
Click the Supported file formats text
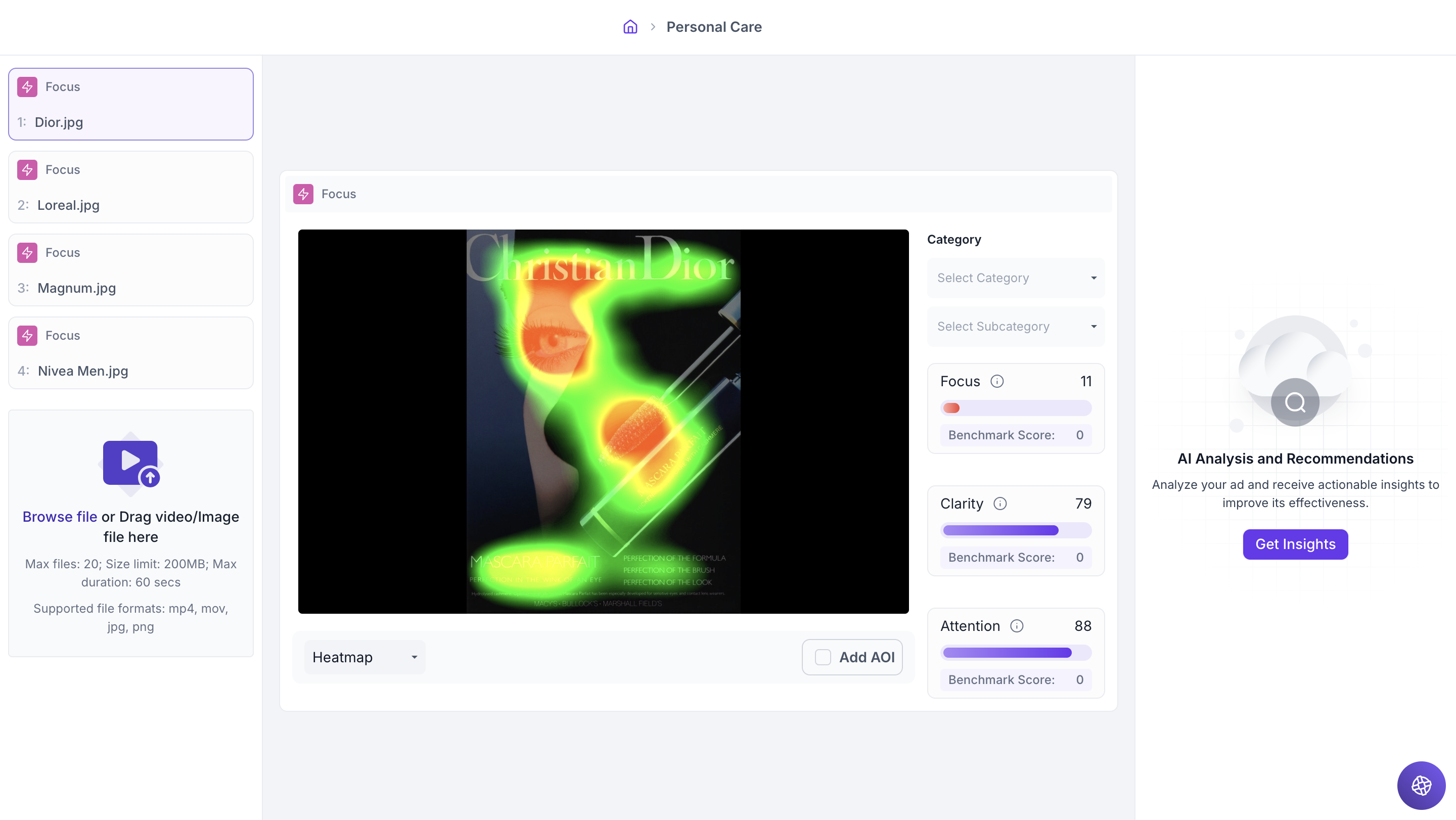pyautogui.click(x=130, y=618)
